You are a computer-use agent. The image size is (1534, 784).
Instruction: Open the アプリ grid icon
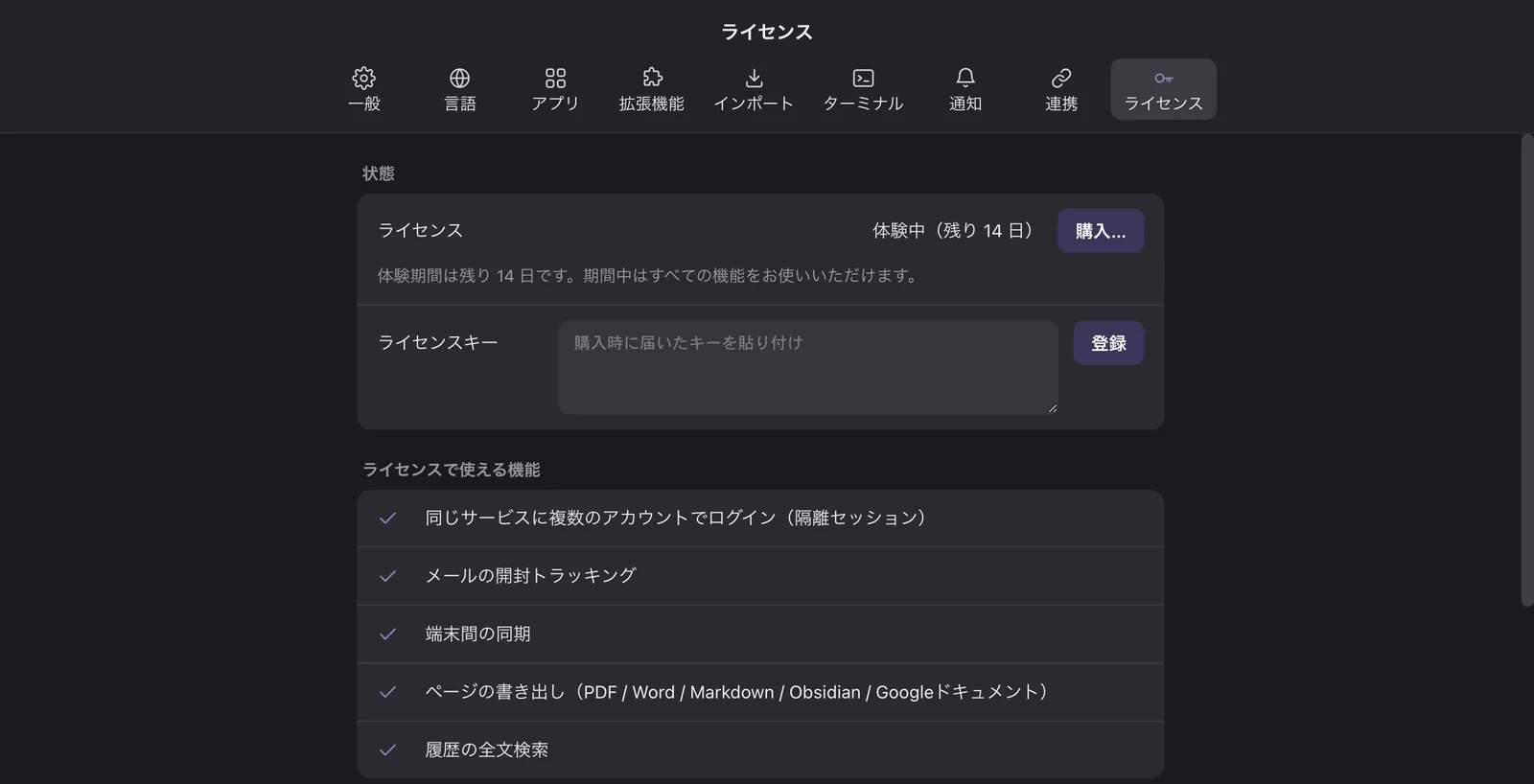click(555, 78)
